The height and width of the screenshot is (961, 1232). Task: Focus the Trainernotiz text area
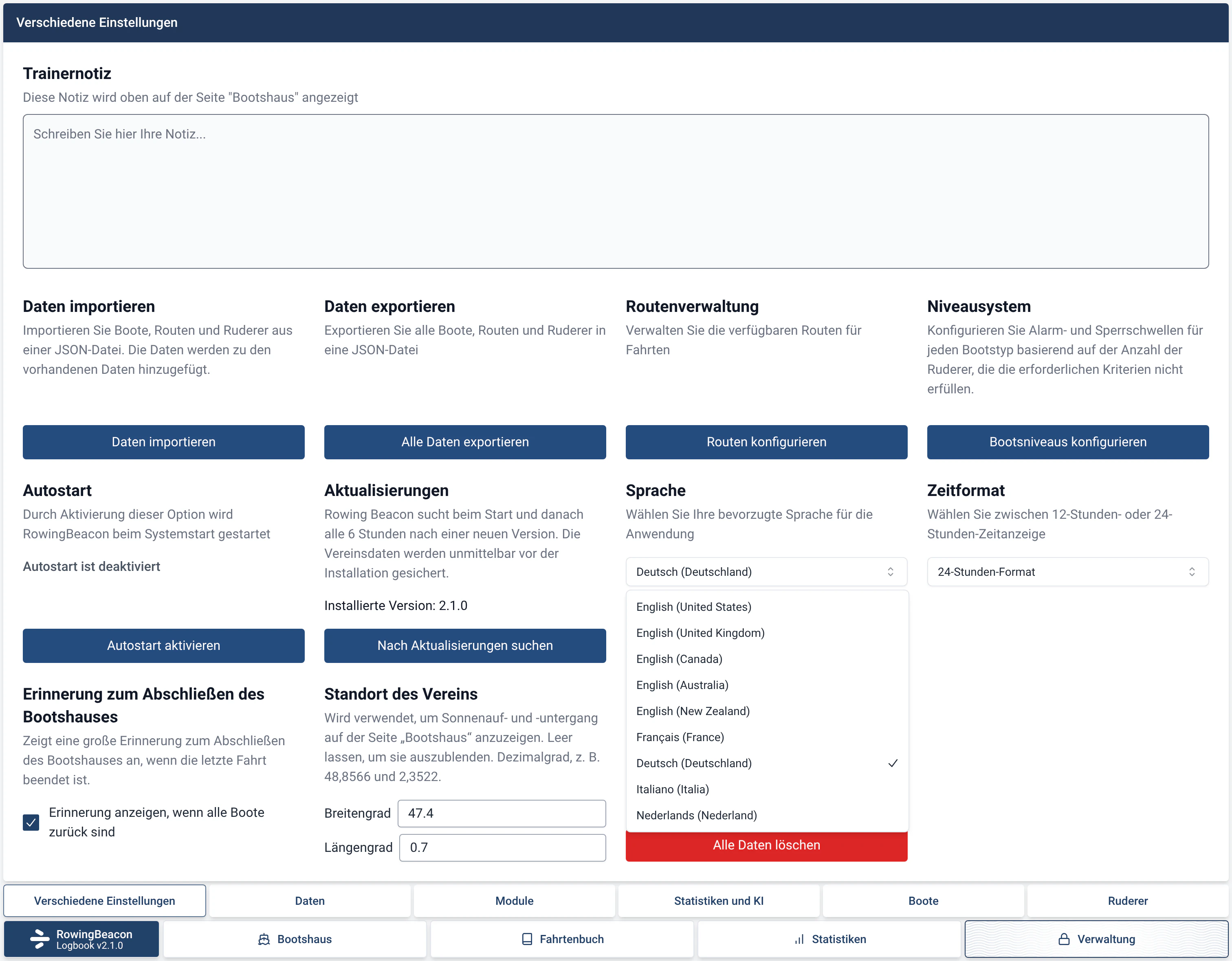616,191
